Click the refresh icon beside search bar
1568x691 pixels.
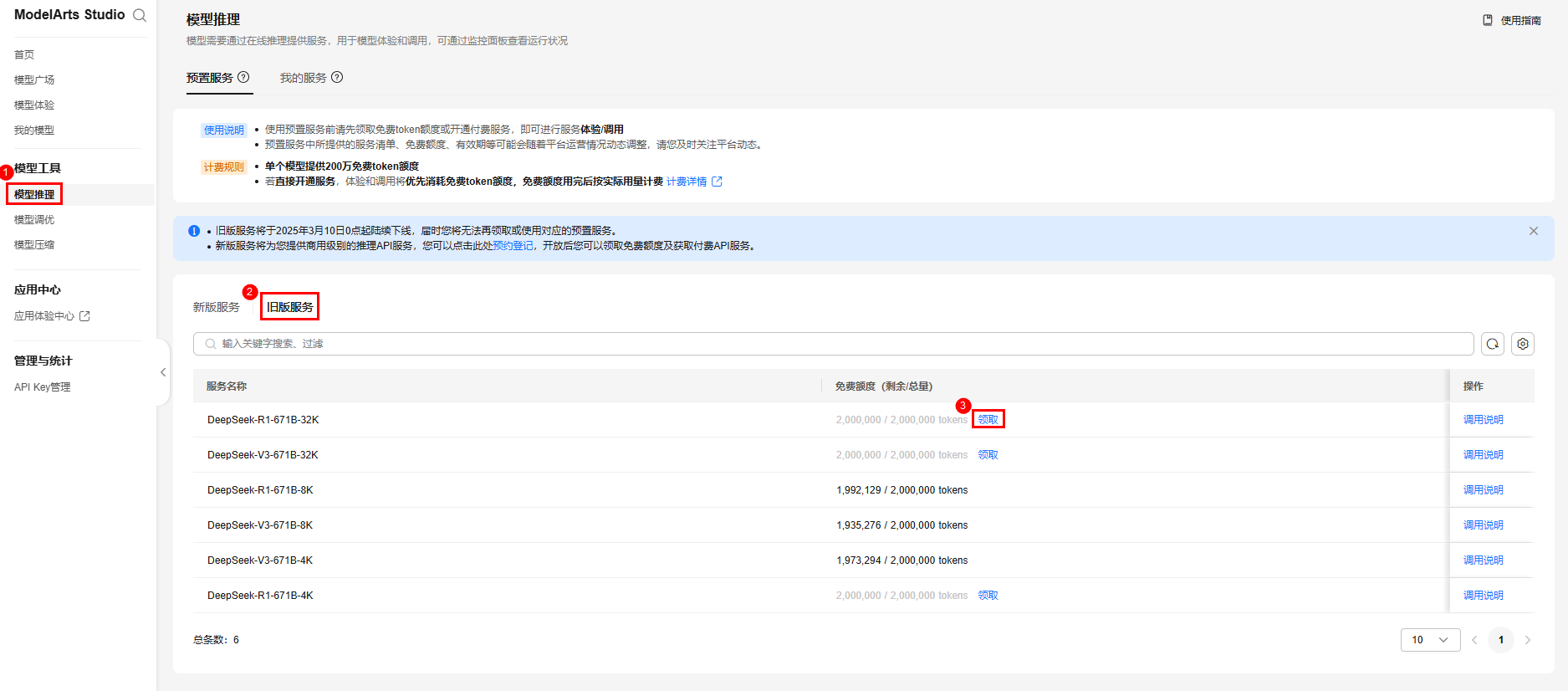[1493, 344]
